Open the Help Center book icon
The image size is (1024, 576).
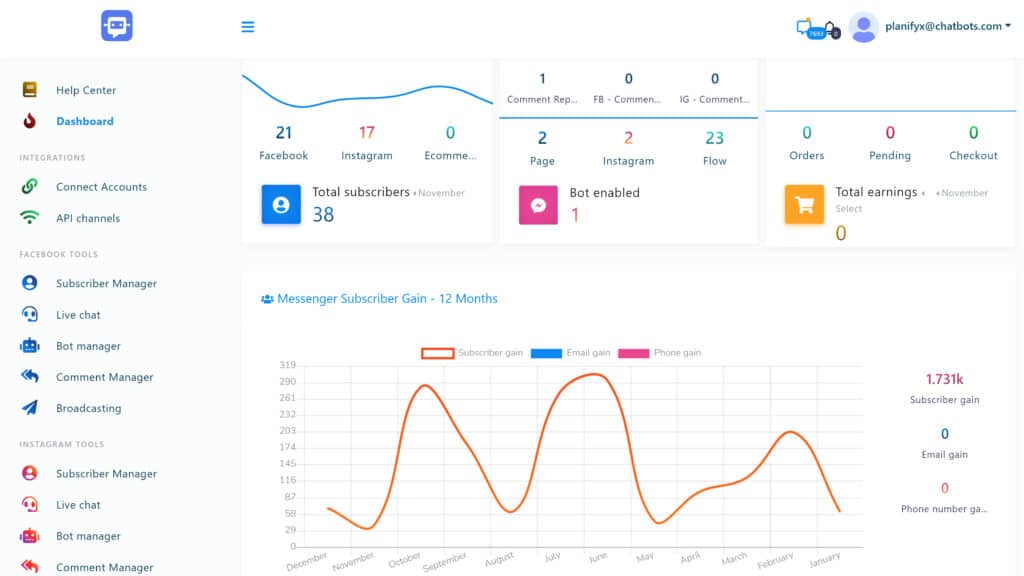(30, 90)
